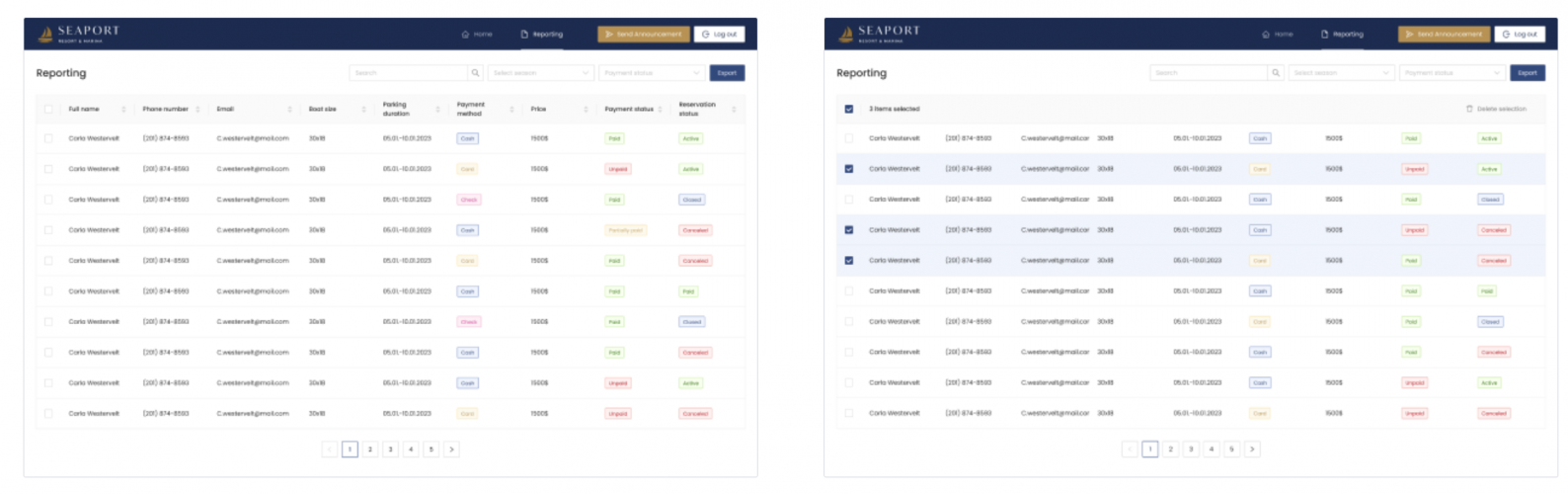The height and width of the screenshot is (494, 1568).
Task: Sort by Payment status column arrows
Action: [x=660, y=110]
